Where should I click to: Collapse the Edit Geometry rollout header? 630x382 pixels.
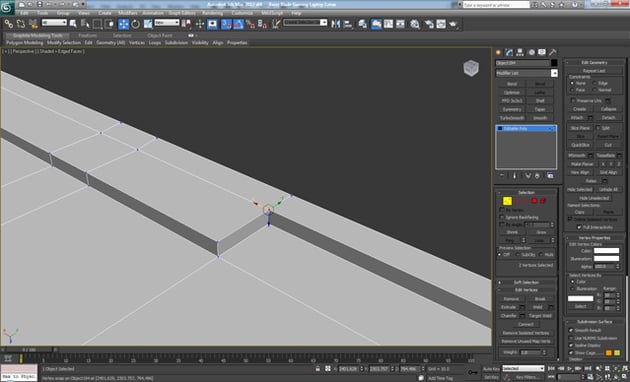point(595,62)
